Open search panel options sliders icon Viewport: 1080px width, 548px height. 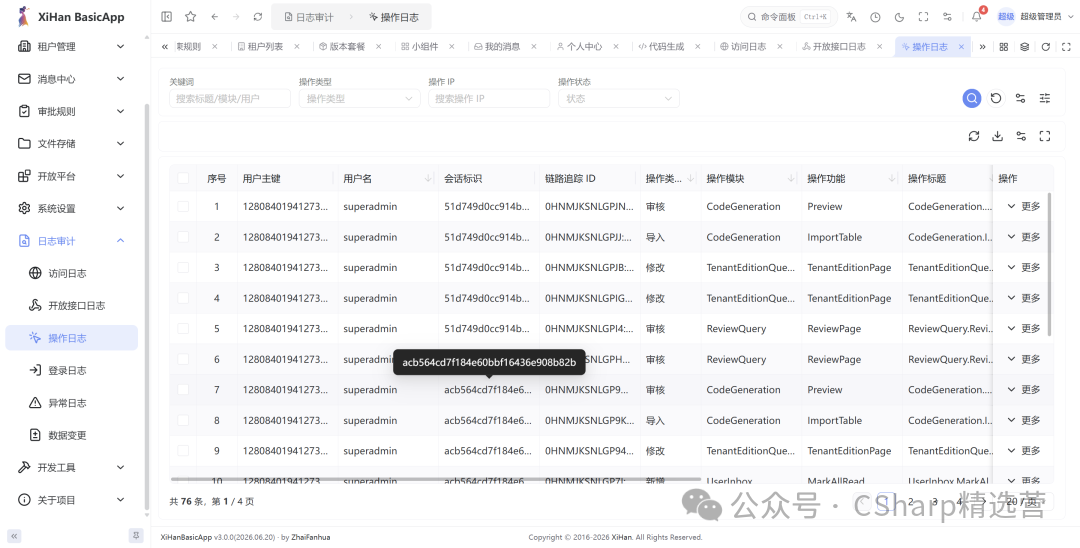coord(1021,98)
